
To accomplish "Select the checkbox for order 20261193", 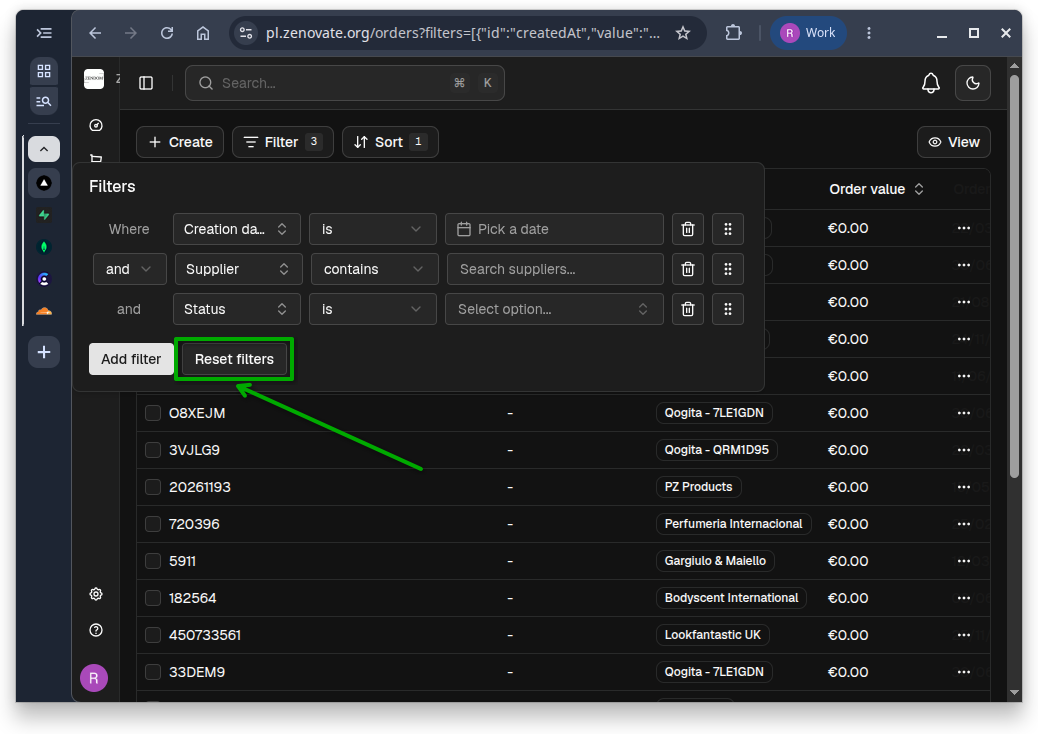I will pyautogui.click(x=153, y=487).
